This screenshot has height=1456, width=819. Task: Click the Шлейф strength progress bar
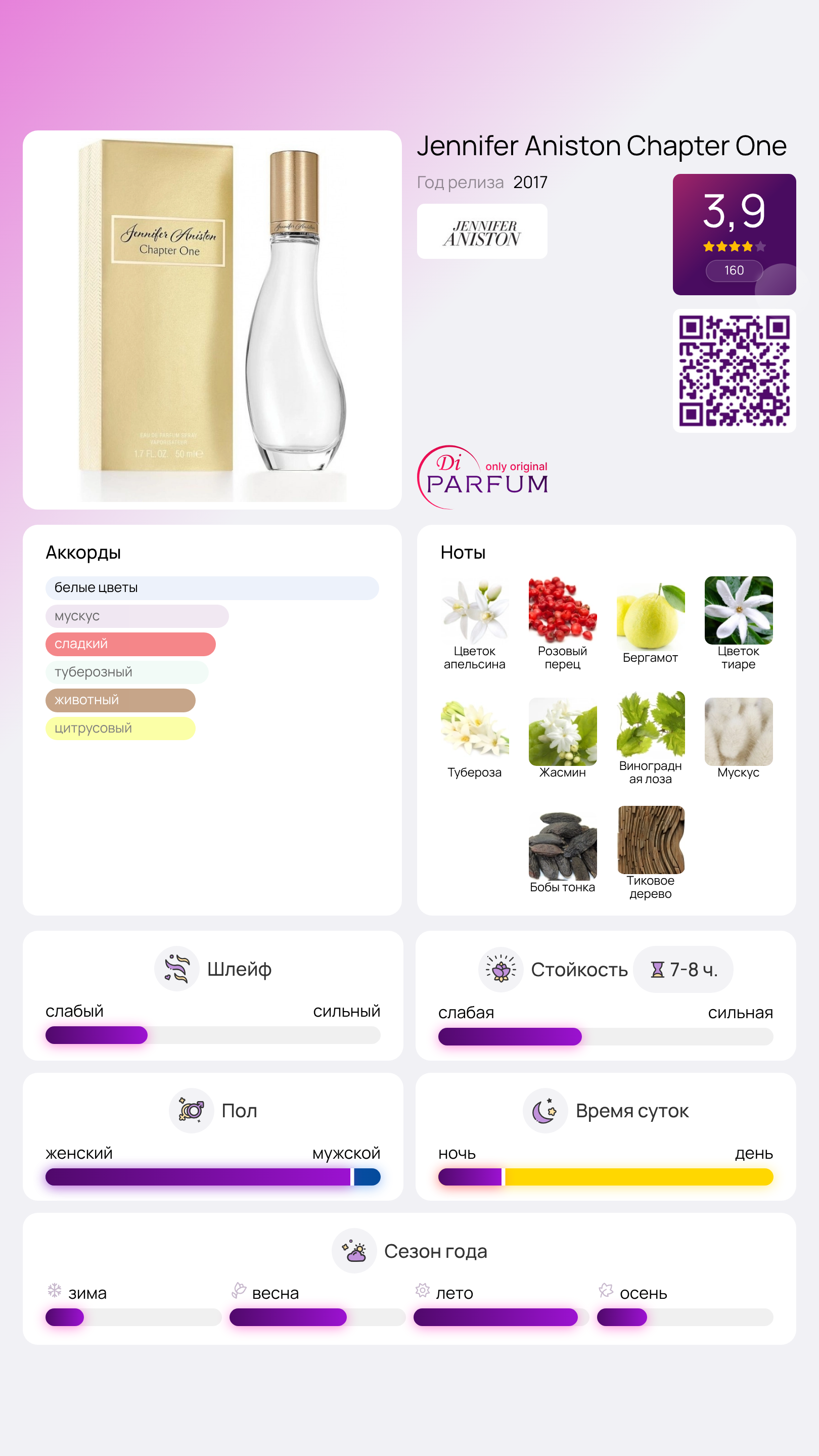(212, 1035)
